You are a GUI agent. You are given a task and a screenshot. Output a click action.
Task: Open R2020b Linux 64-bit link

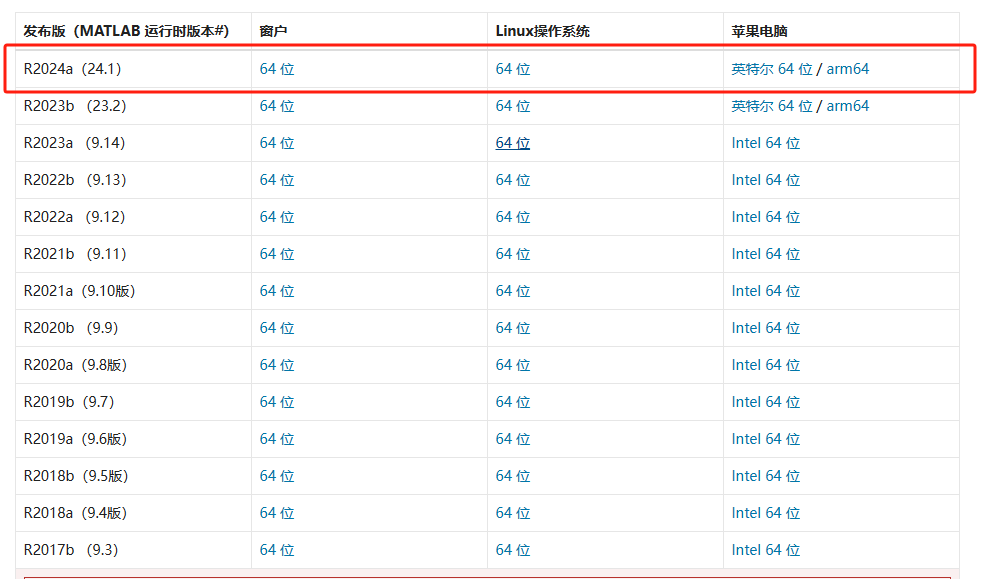point(513,327)
